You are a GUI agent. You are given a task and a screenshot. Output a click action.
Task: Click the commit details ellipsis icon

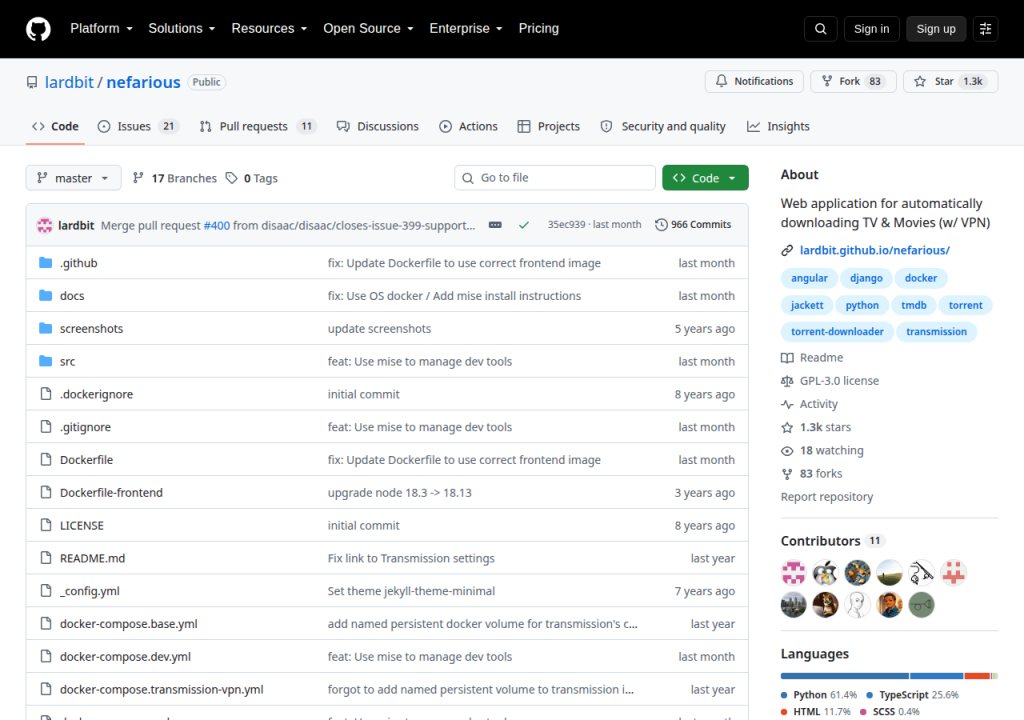(x=495, y=225)
